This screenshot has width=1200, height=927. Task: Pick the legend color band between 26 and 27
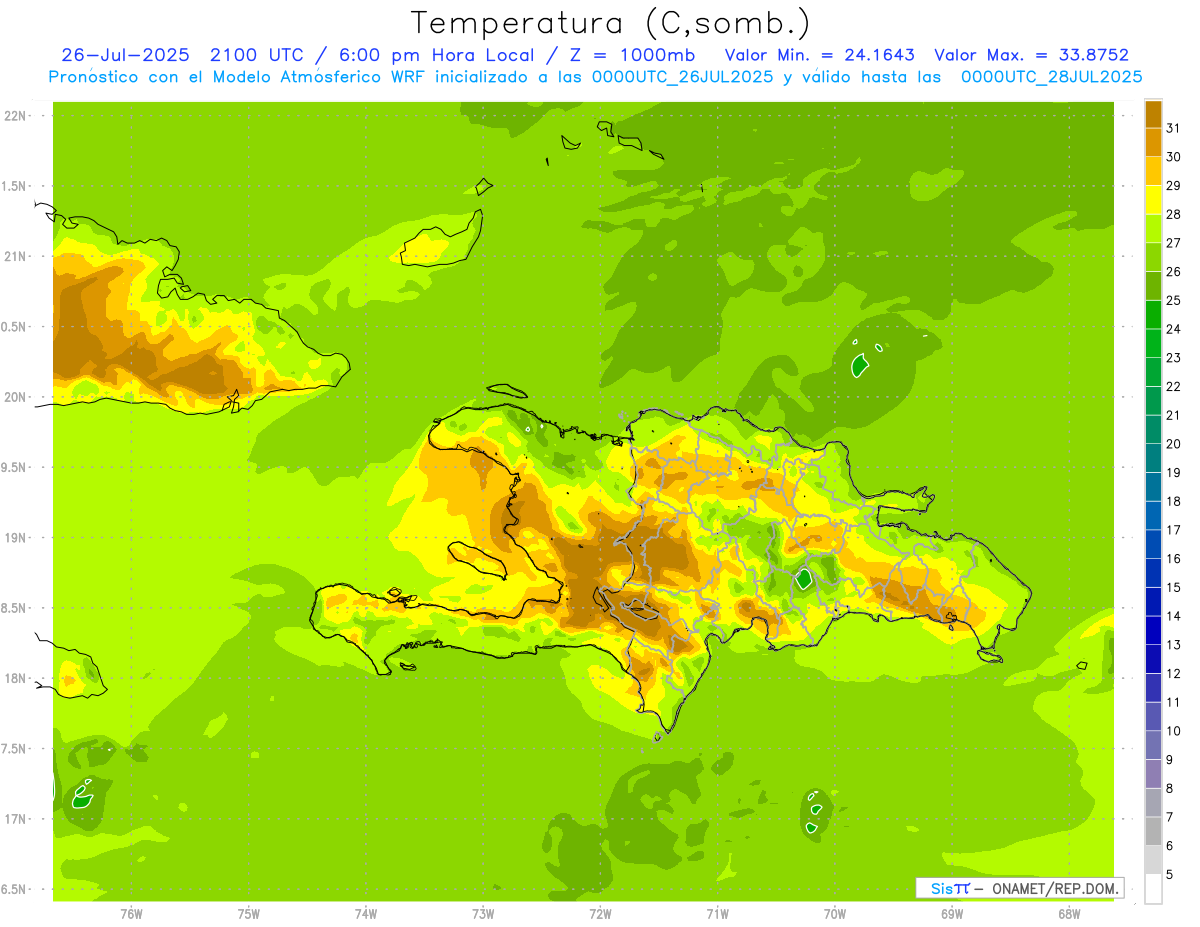pyautogui.click(x=1153, y=257)
